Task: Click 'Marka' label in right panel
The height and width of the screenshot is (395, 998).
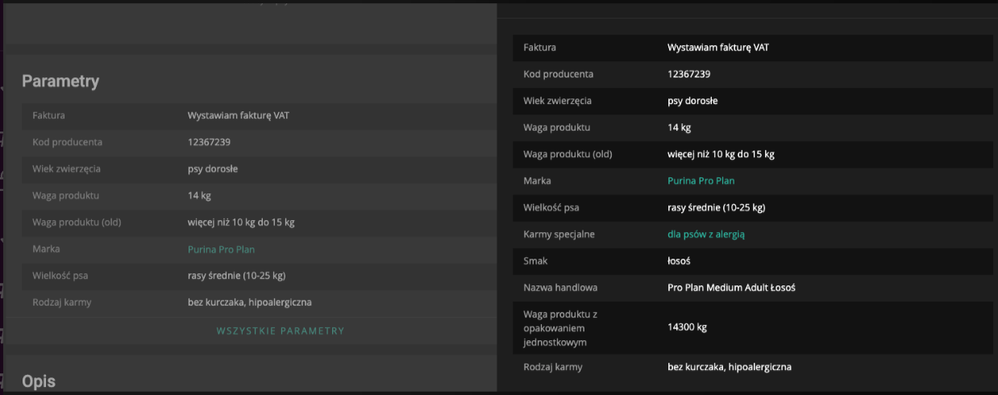Action: tap(537, 181)
